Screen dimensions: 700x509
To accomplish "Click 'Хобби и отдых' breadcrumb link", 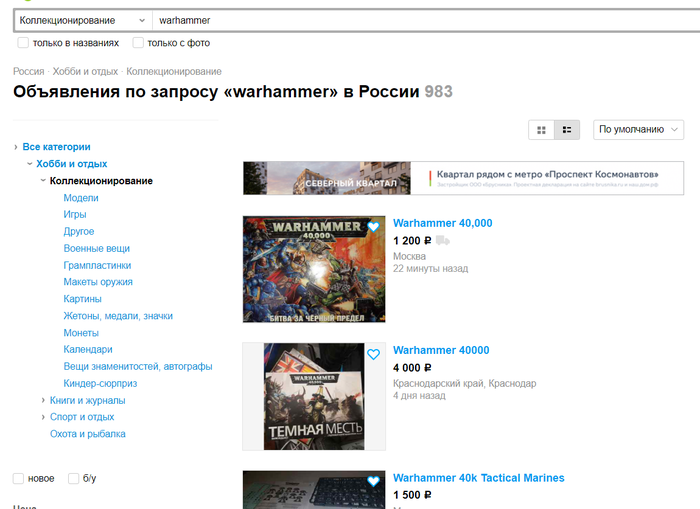I will point(85,71).
